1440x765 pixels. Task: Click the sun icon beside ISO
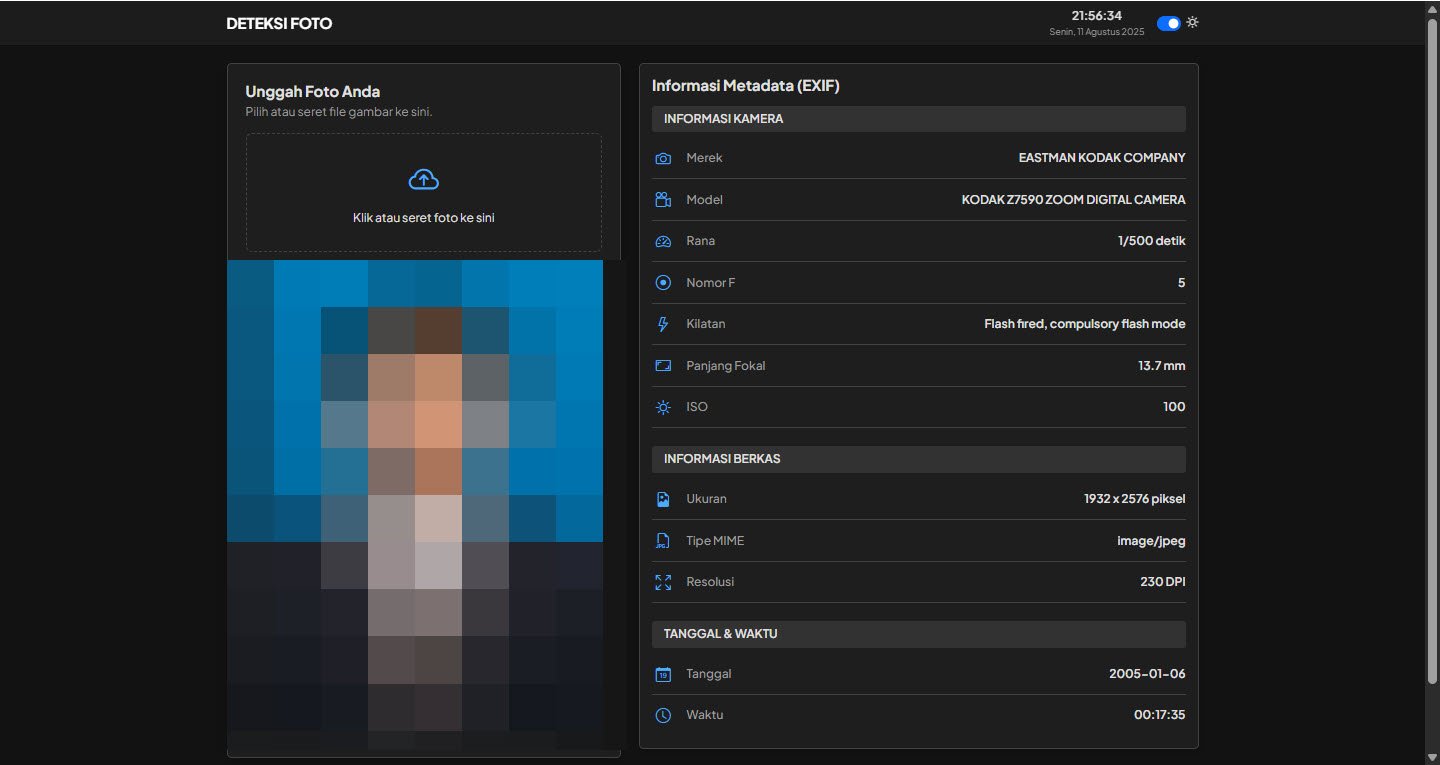(x=663, y=407)
